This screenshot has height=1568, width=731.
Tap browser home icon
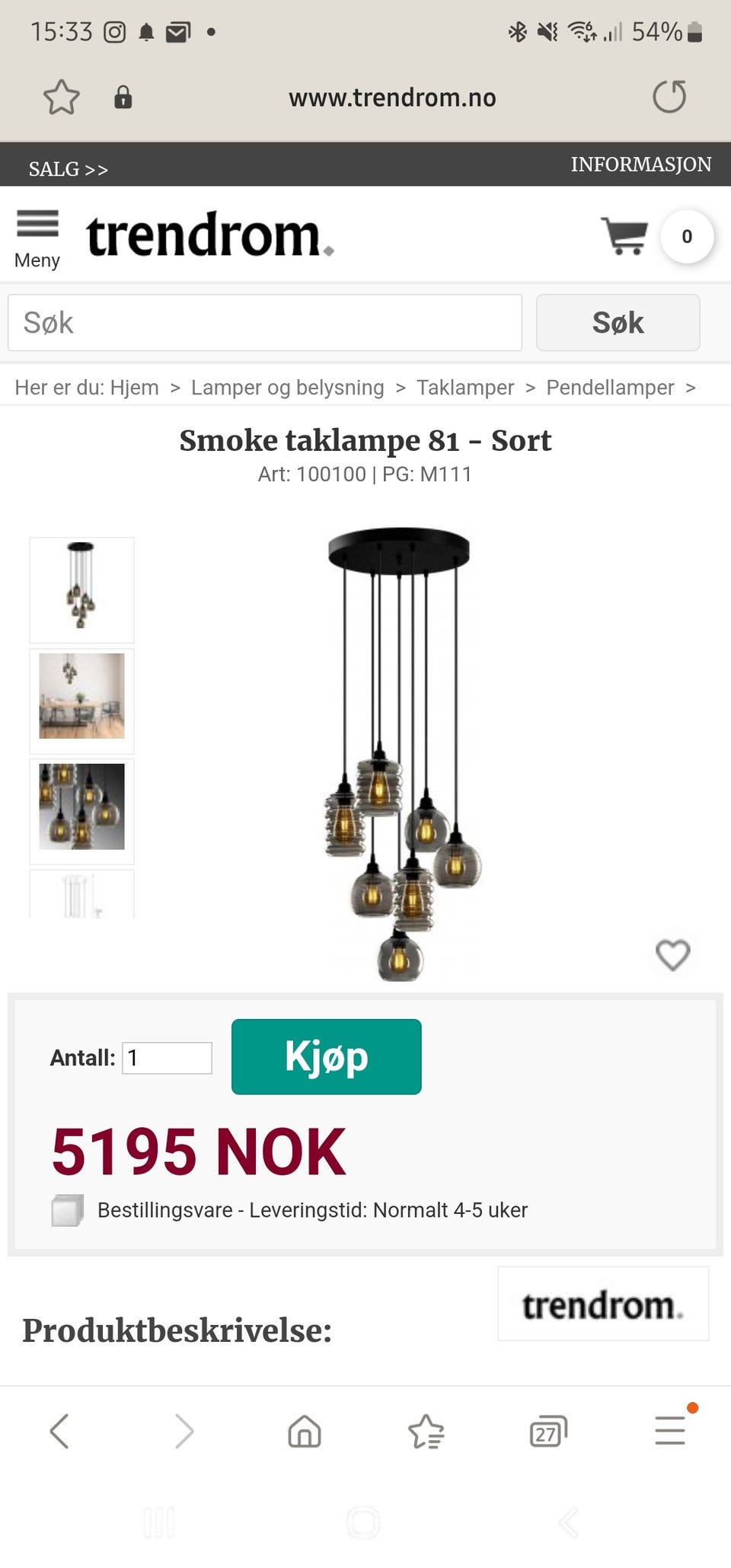tap(305, 1431)
